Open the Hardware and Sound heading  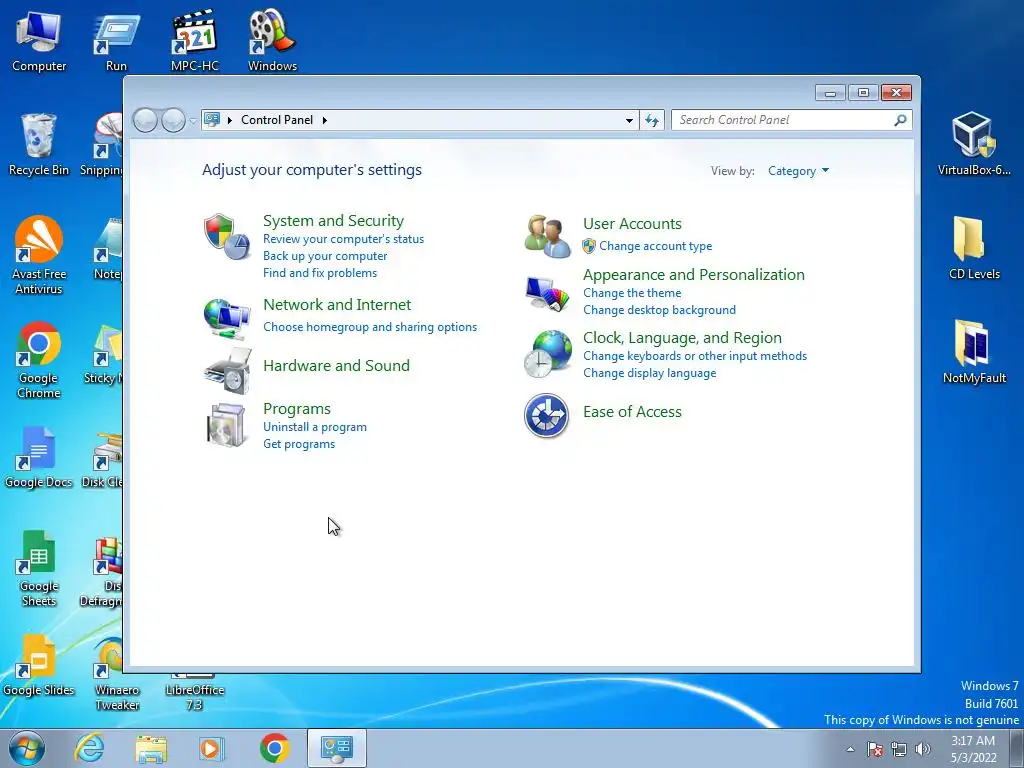[x=336, y=366]
